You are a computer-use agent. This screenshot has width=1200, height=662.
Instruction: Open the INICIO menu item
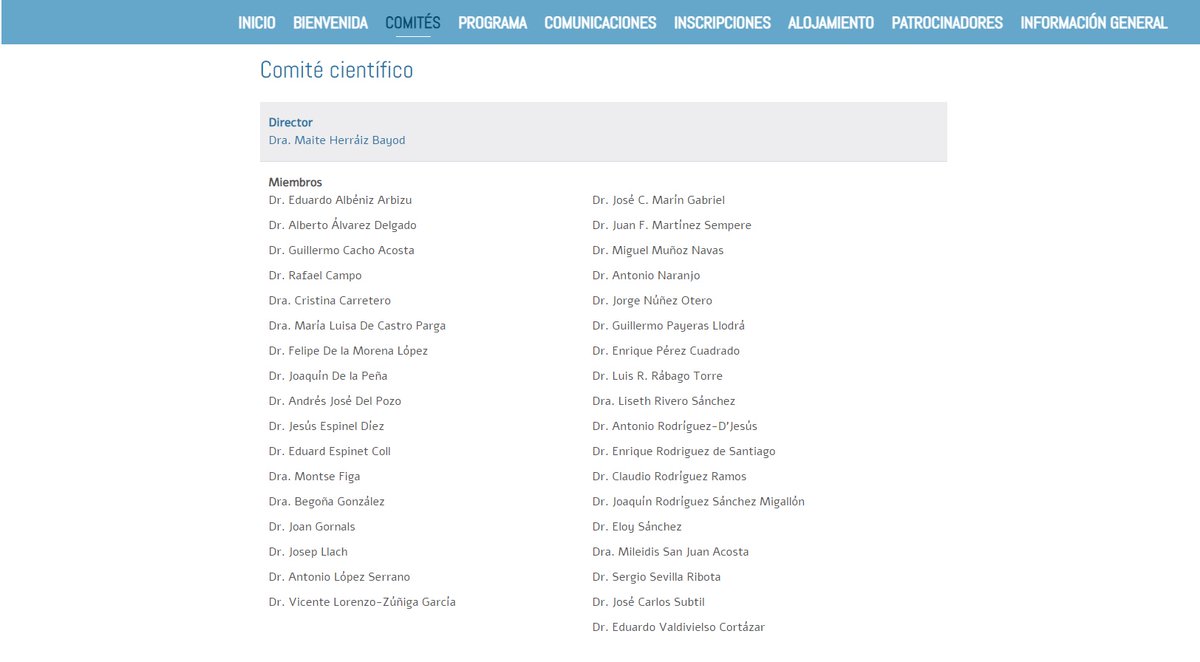tap(257, 22)
